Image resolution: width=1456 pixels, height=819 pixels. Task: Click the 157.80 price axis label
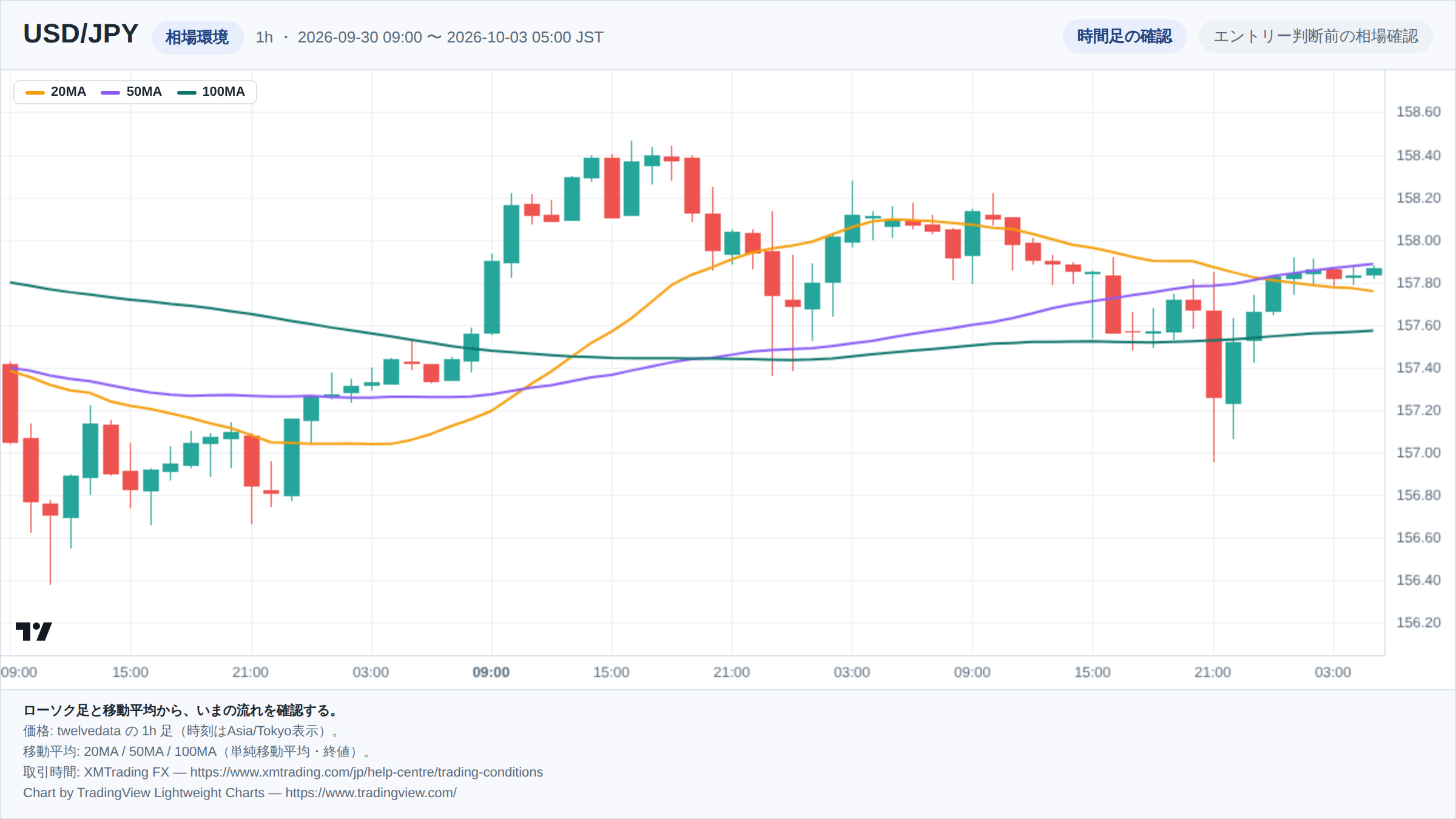pyautogui.click(x=1418, y=283)
